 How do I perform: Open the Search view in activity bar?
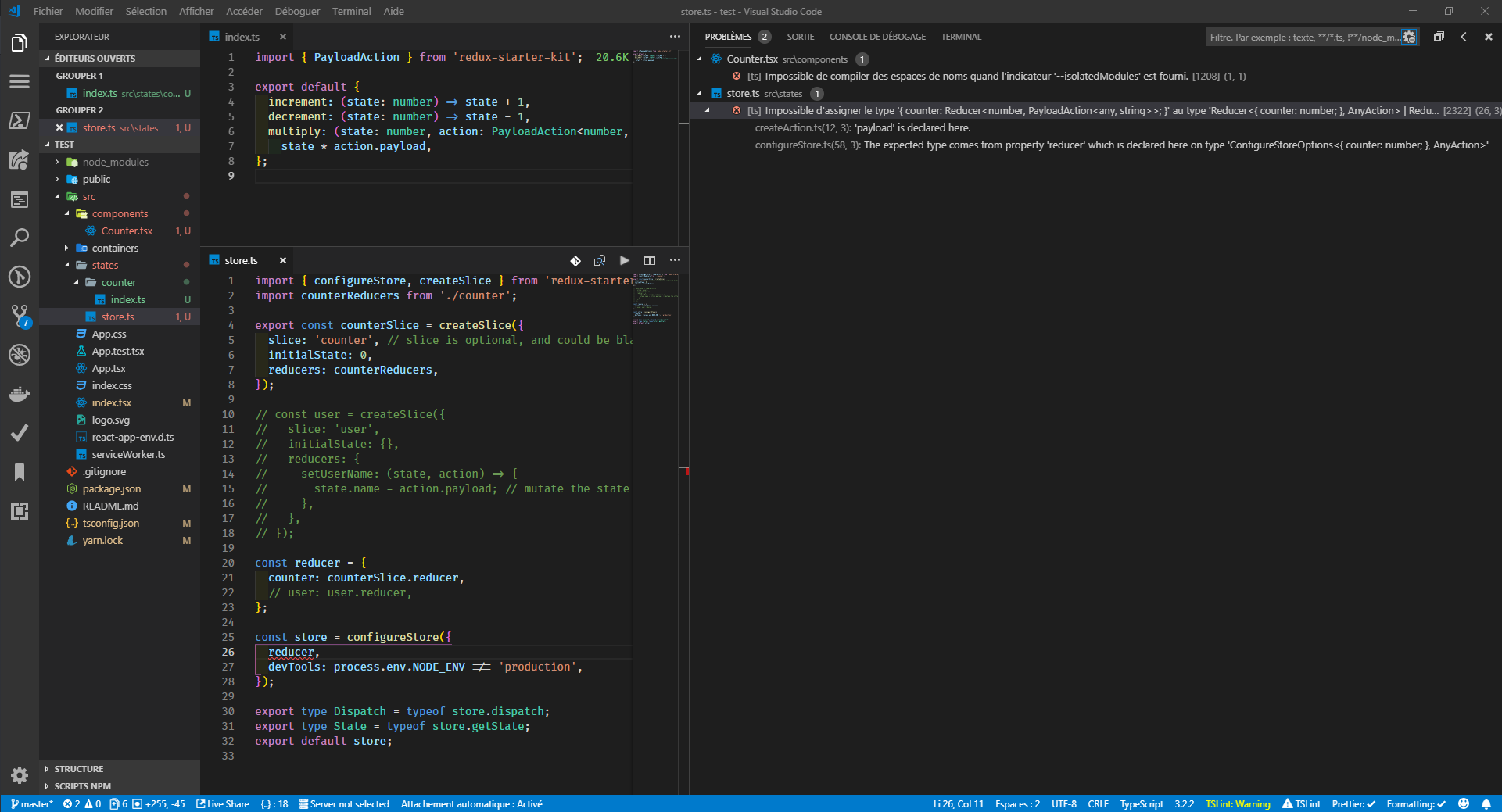[20, 238]
